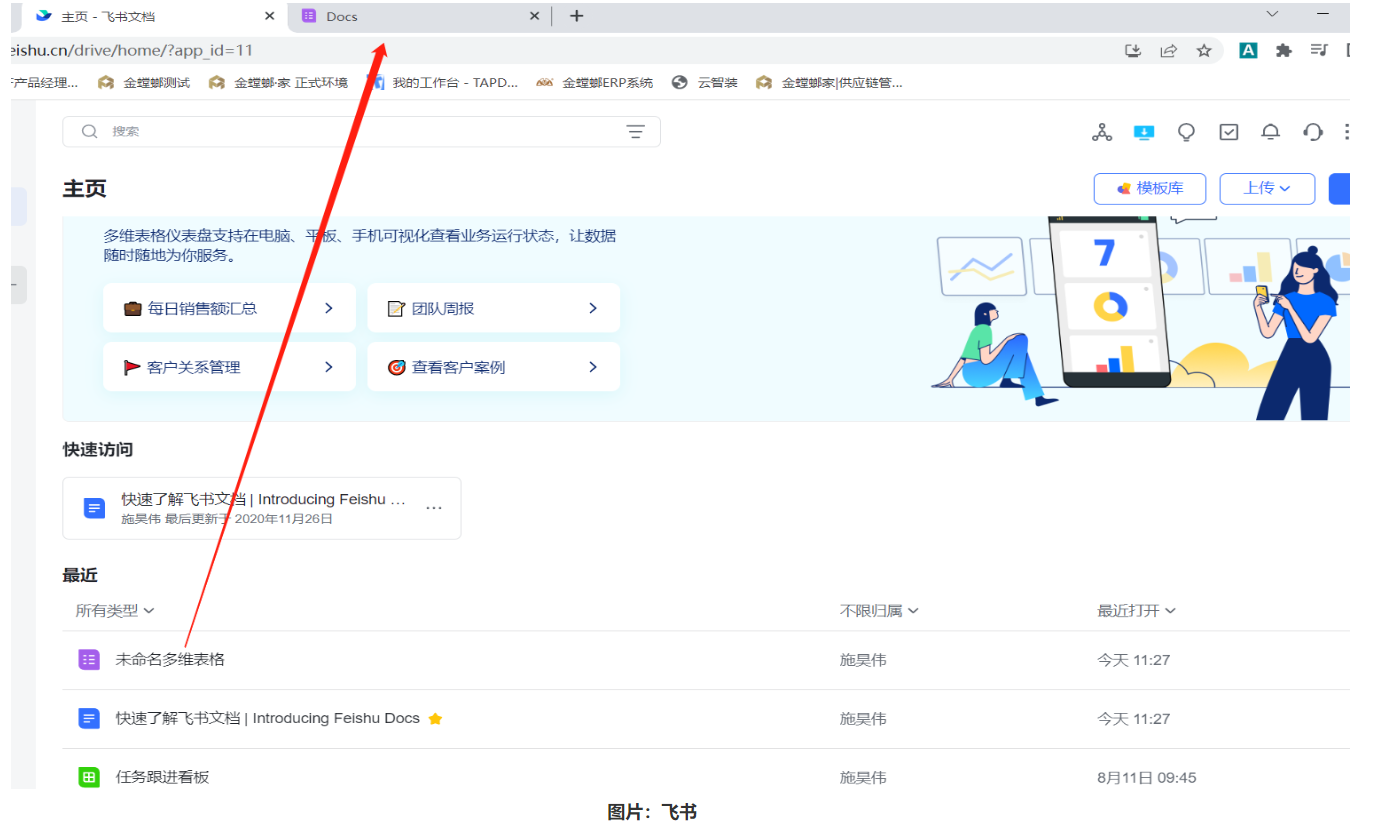1389x833 pixels.
Task: Open the 金螳螂ERP系统 bookmark
Action: tap(594, 83)
